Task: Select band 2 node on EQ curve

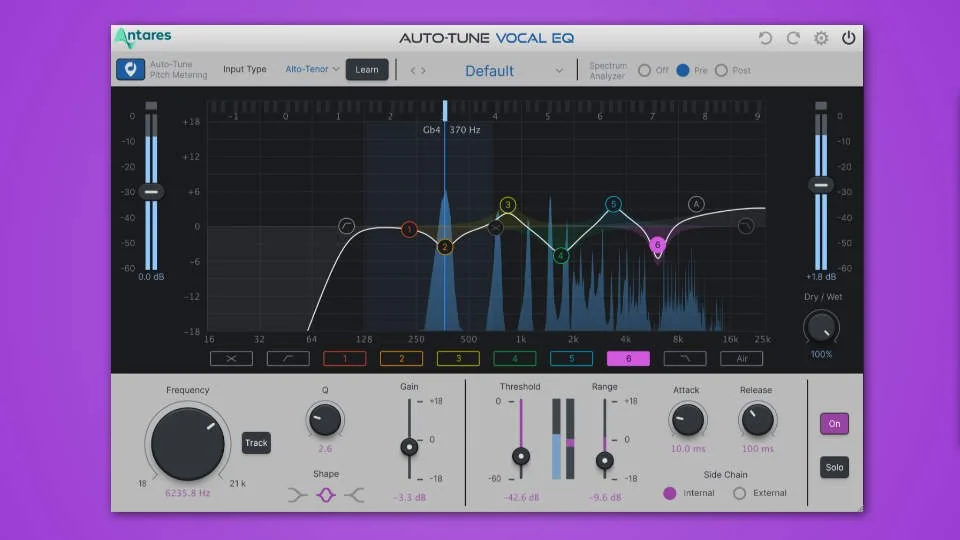Action: (x=444, y=247)
